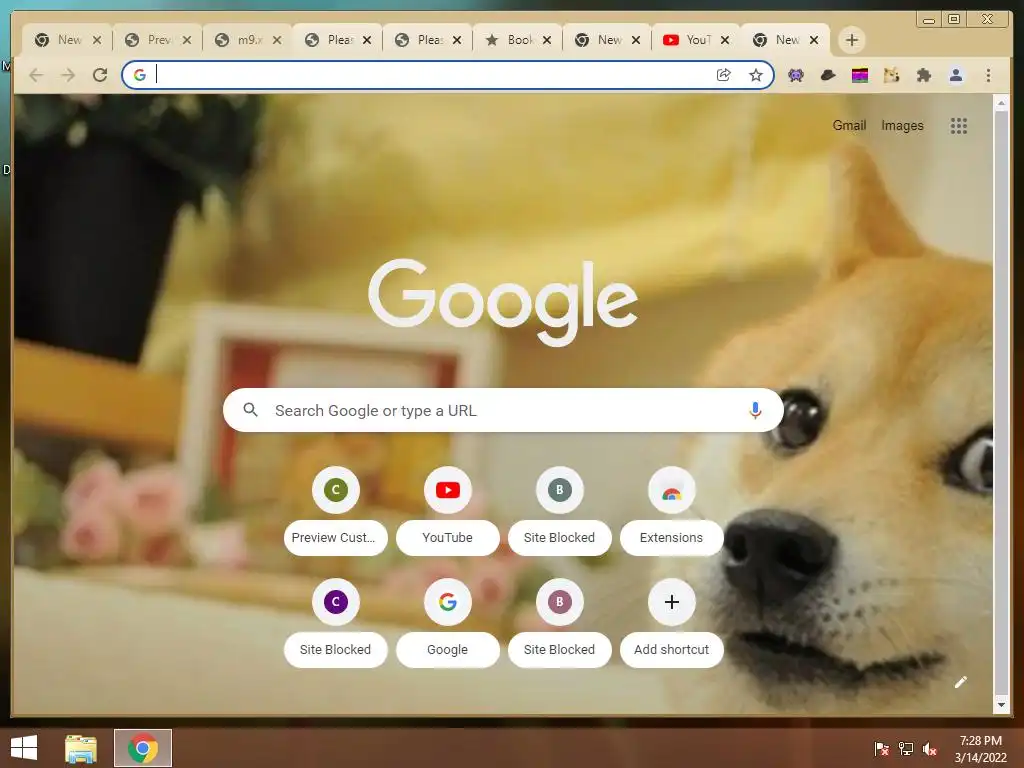1024x768 pixels.
Task: Share this page using the address bar icon
Action: [x=724, y=75]
